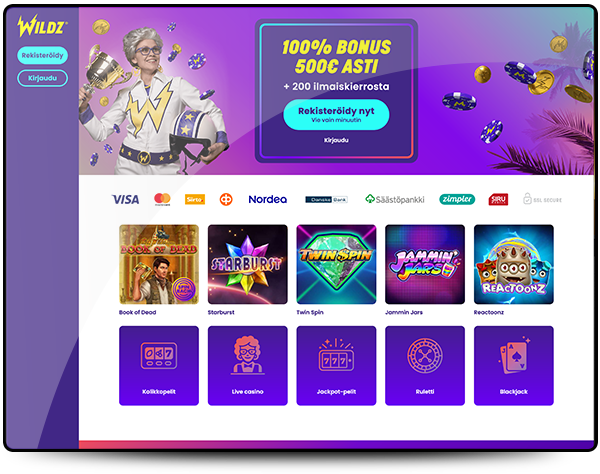Click the Kirjaudu button in the sidebar
Screen dimensions: 600x474
click(42, 78)
